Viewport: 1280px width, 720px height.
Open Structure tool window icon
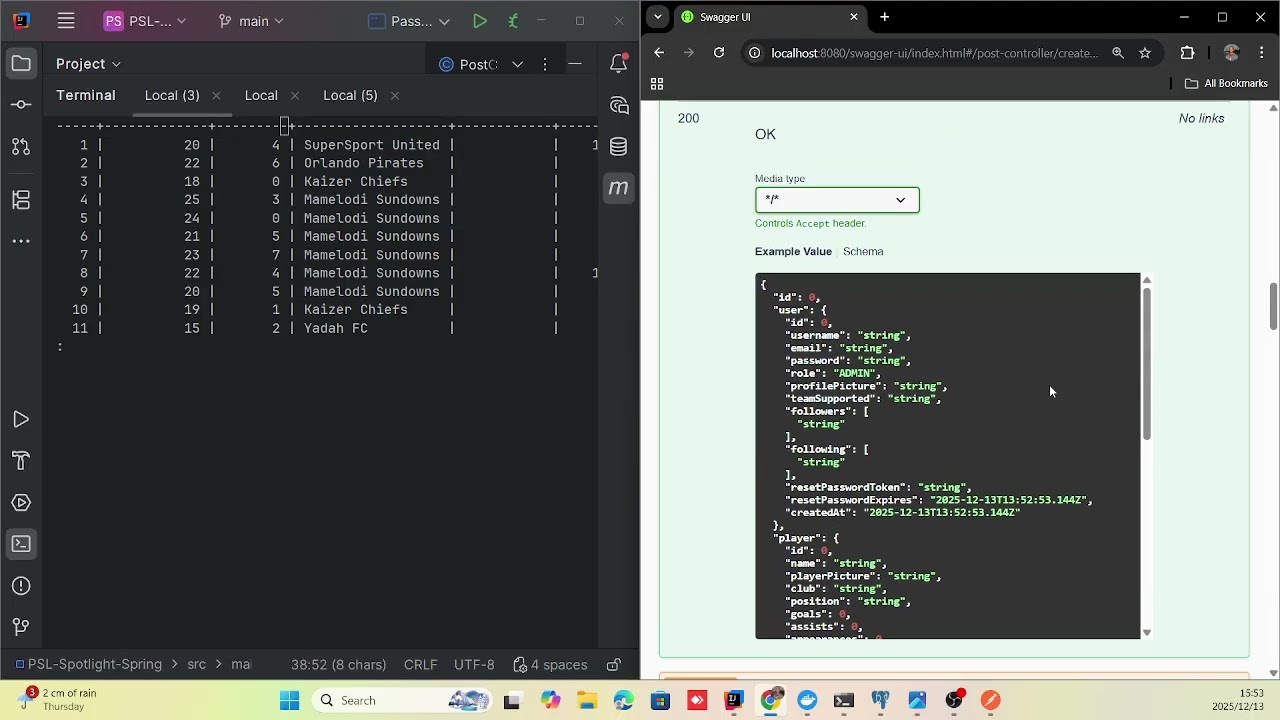coord(21,200)
